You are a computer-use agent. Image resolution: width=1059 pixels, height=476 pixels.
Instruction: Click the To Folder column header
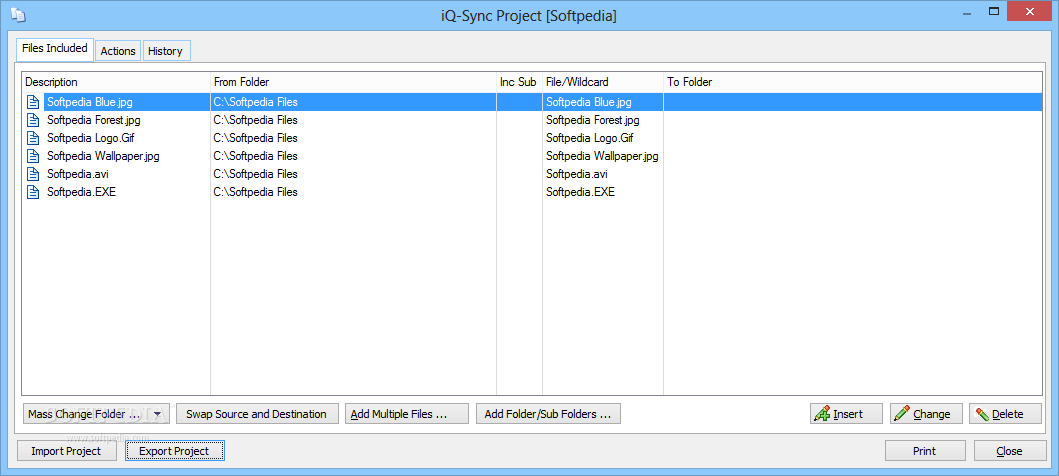[x=853, y=82]
